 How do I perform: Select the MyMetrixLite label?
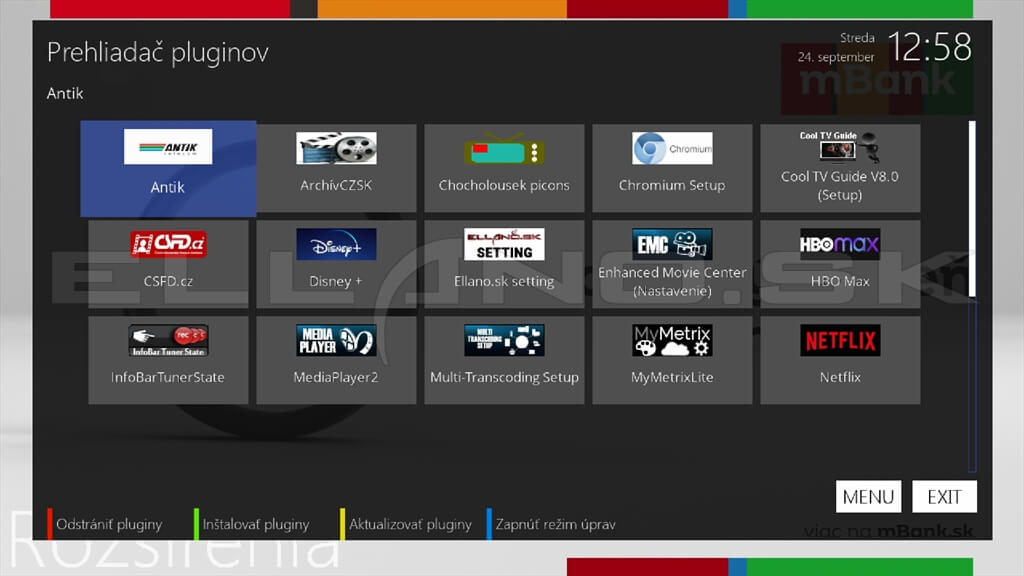(672, 377)
